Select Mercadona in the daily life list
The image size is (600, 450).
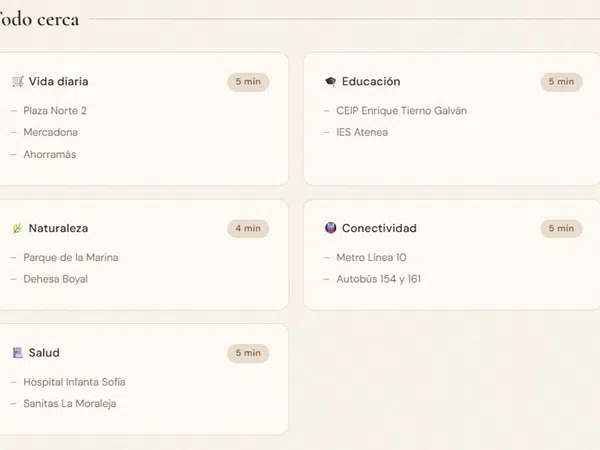pyautogui.click(x=50, y=132)
